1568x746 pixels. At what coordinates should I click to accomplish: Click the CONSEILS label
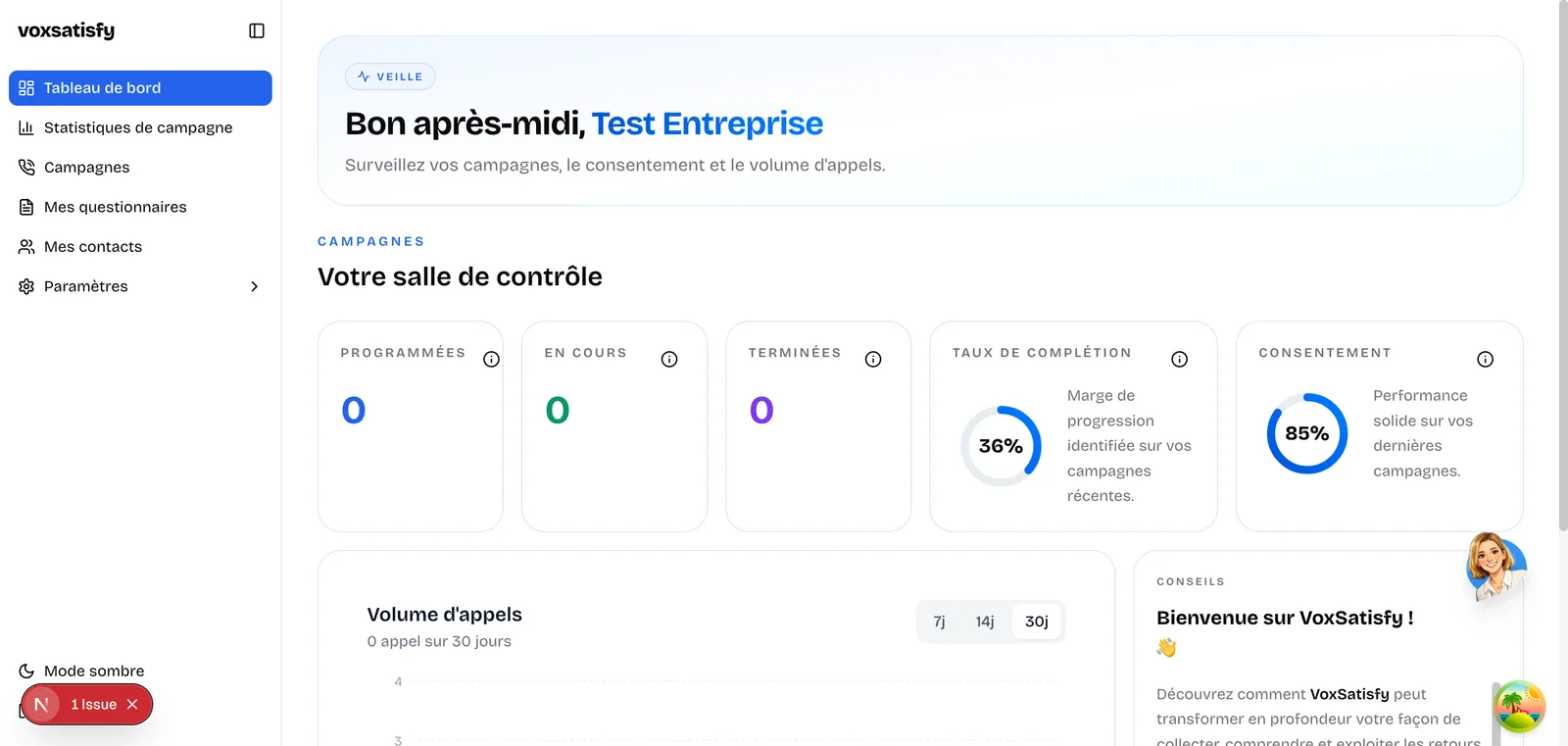coord(1191,581)
